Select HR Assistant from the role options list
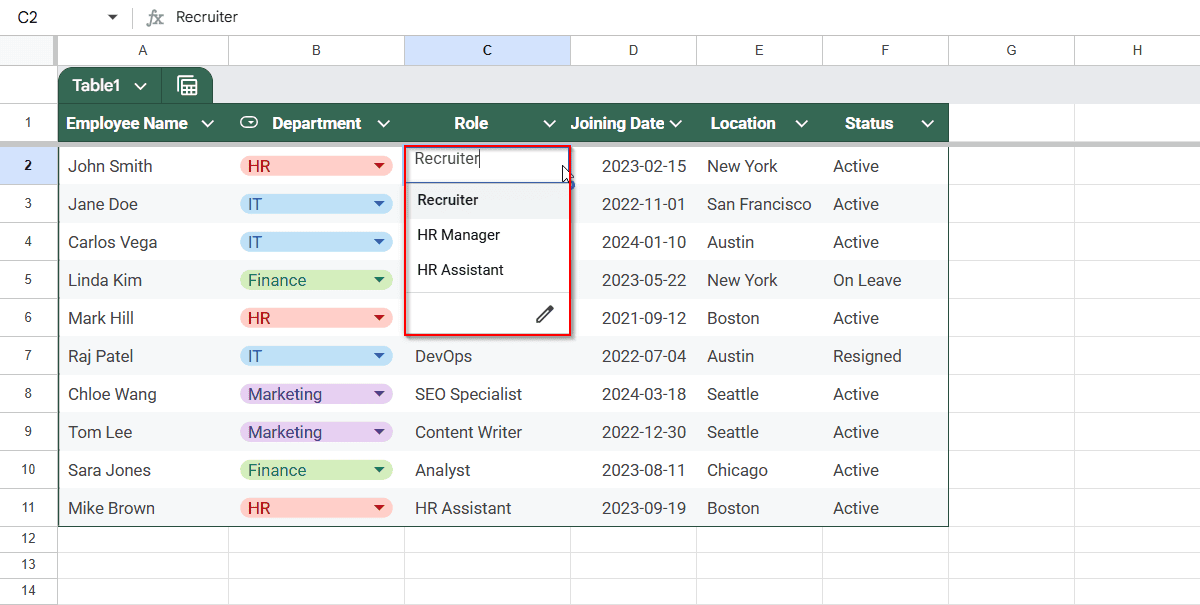This screenshot has width=1200, height=605. coord(488,270)
